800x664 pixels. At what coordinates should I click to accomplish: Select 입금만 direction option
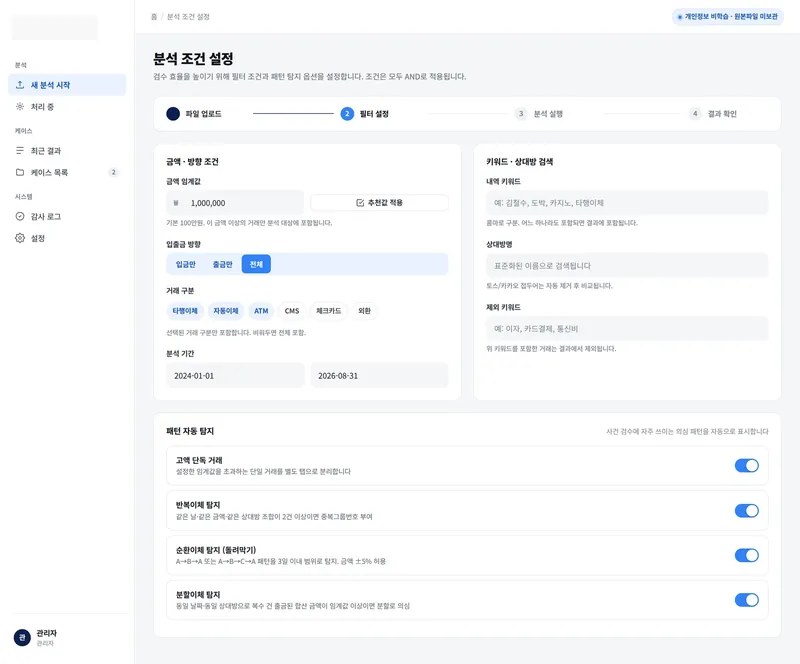coord(186,264)
